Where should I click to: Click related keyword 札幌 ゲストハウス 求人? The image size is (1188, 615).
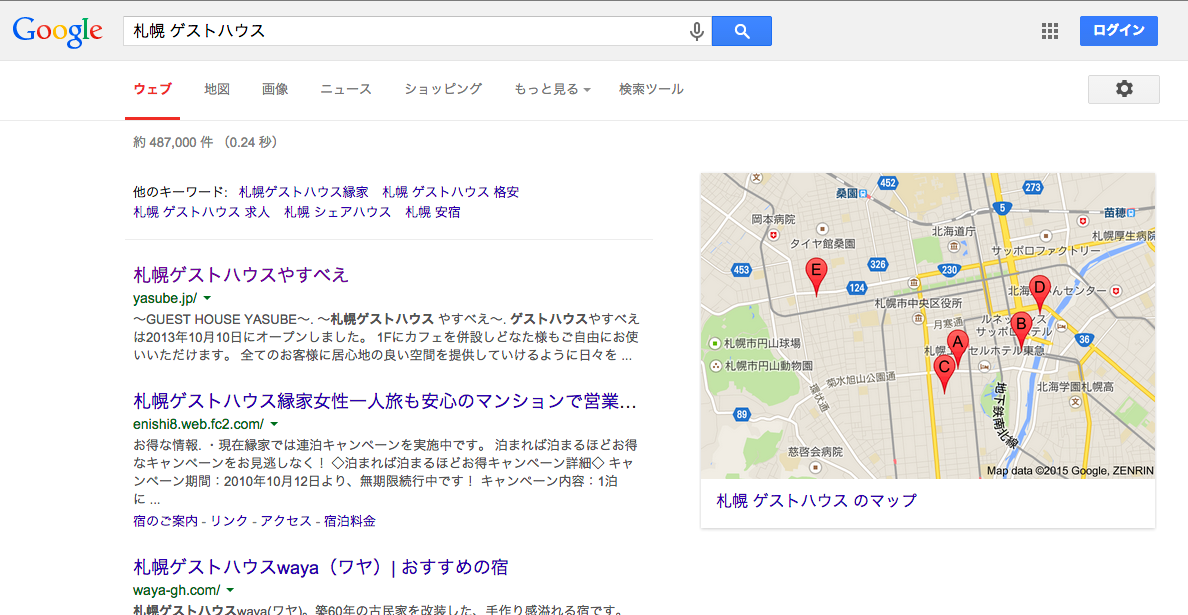202,212
